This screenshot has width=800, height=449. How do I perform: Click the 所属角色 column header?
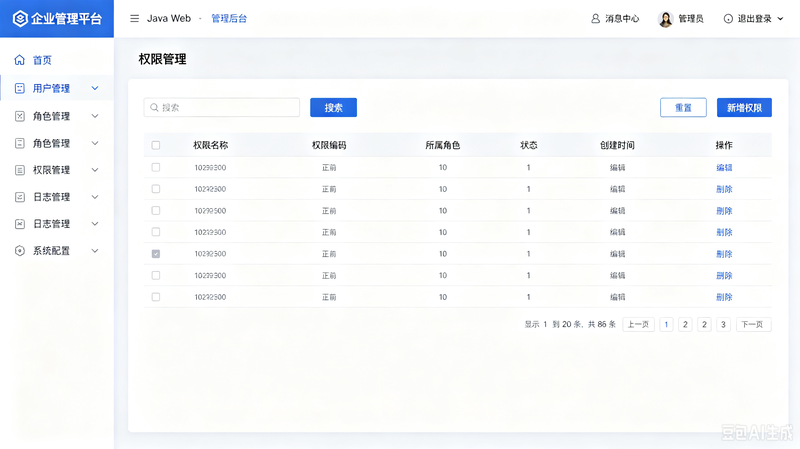click(442, 145)
